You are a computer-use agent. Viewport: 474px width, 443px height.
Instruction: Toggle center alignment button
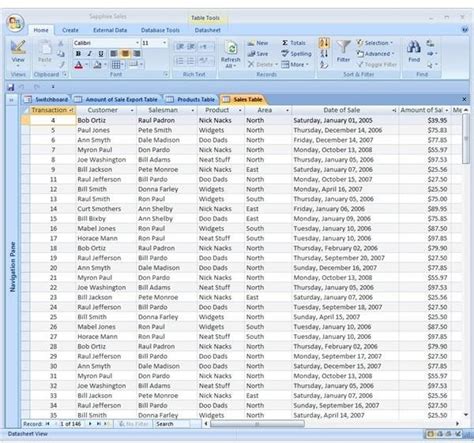(125, 54)
